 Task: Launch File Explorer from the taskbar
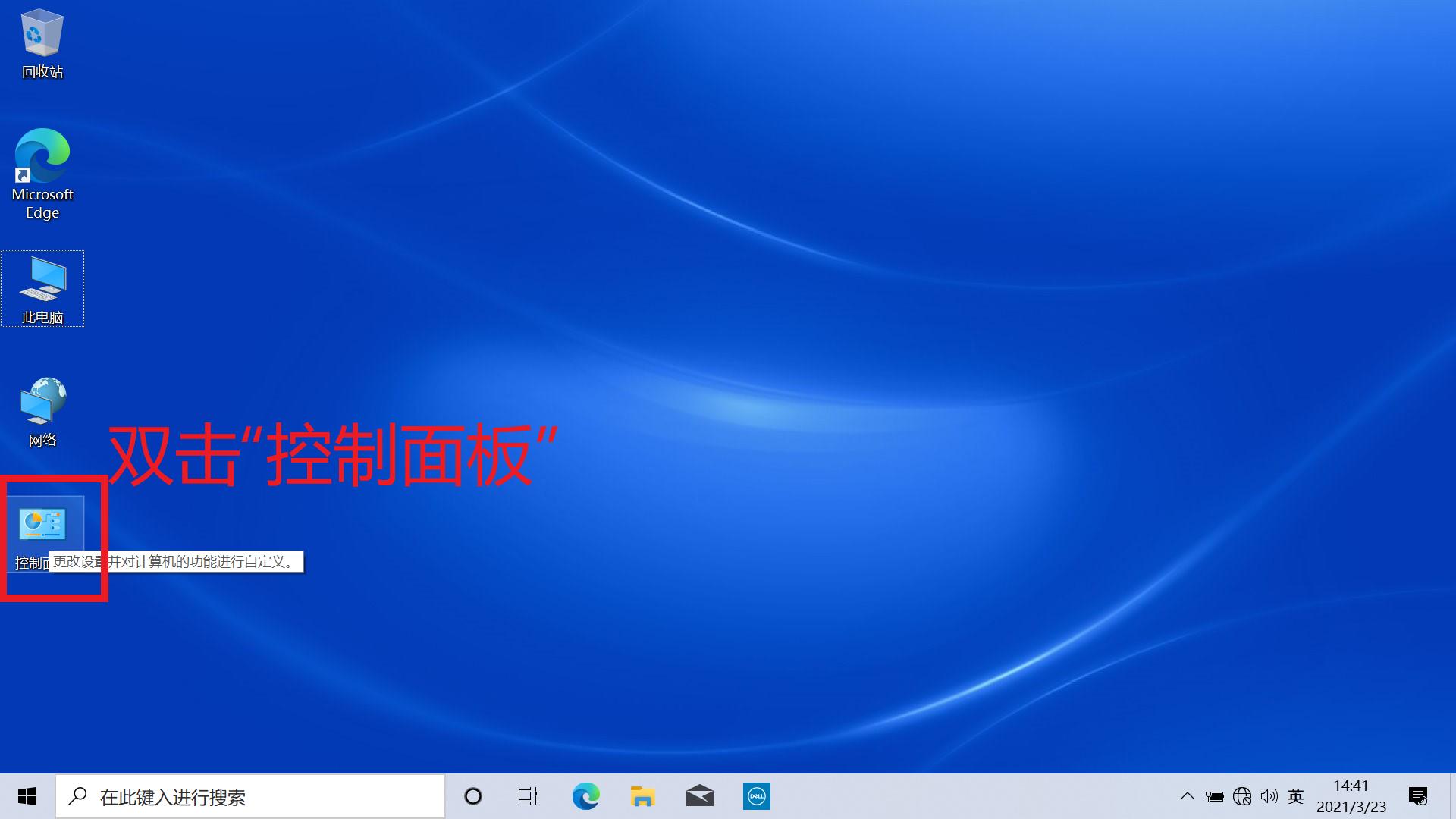[643, 796]
